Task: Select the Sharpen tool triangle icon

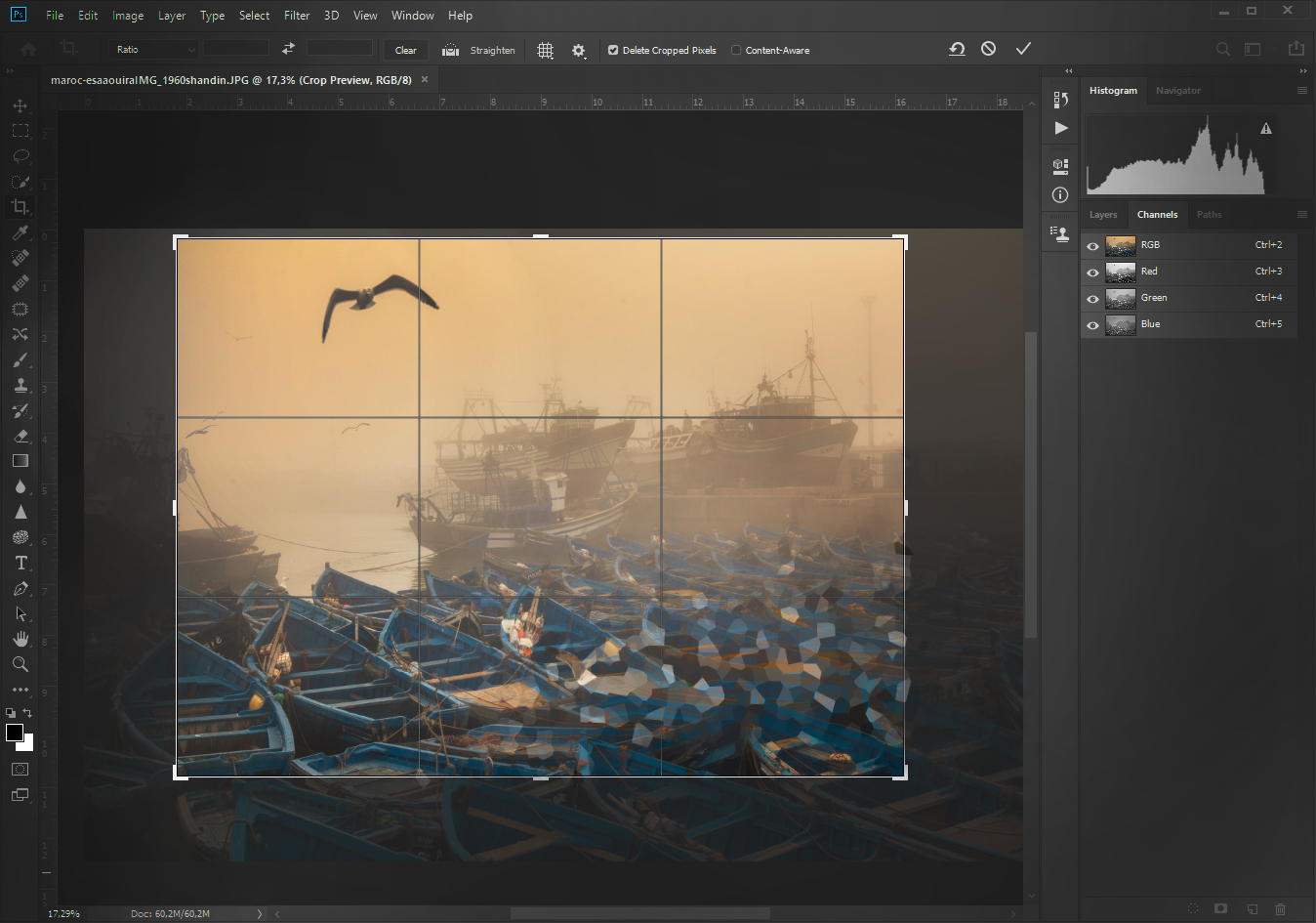Action: (21, 512)
